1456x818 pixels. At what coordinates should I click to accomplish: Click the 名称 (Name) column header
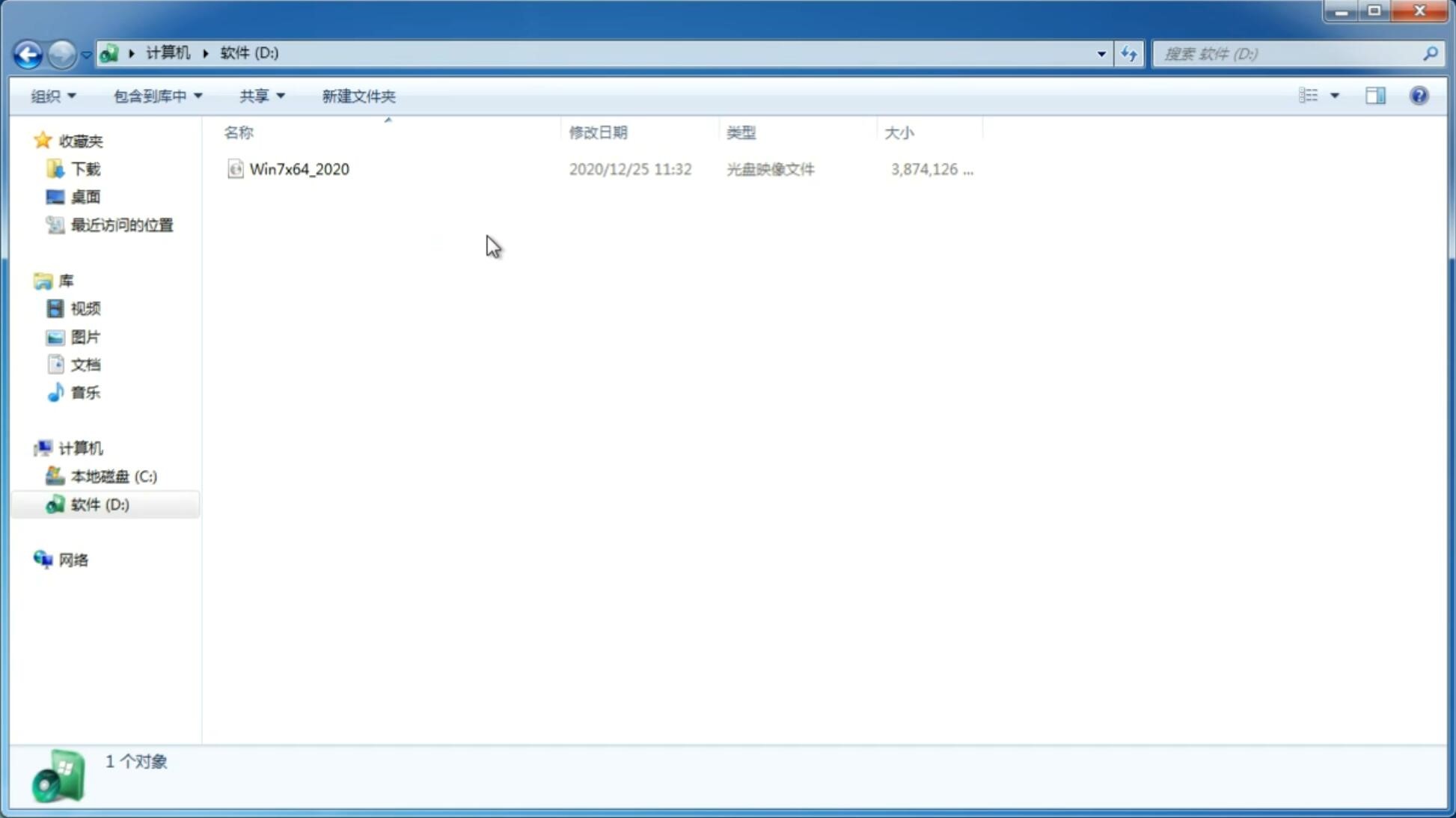[x=238, y=132]
